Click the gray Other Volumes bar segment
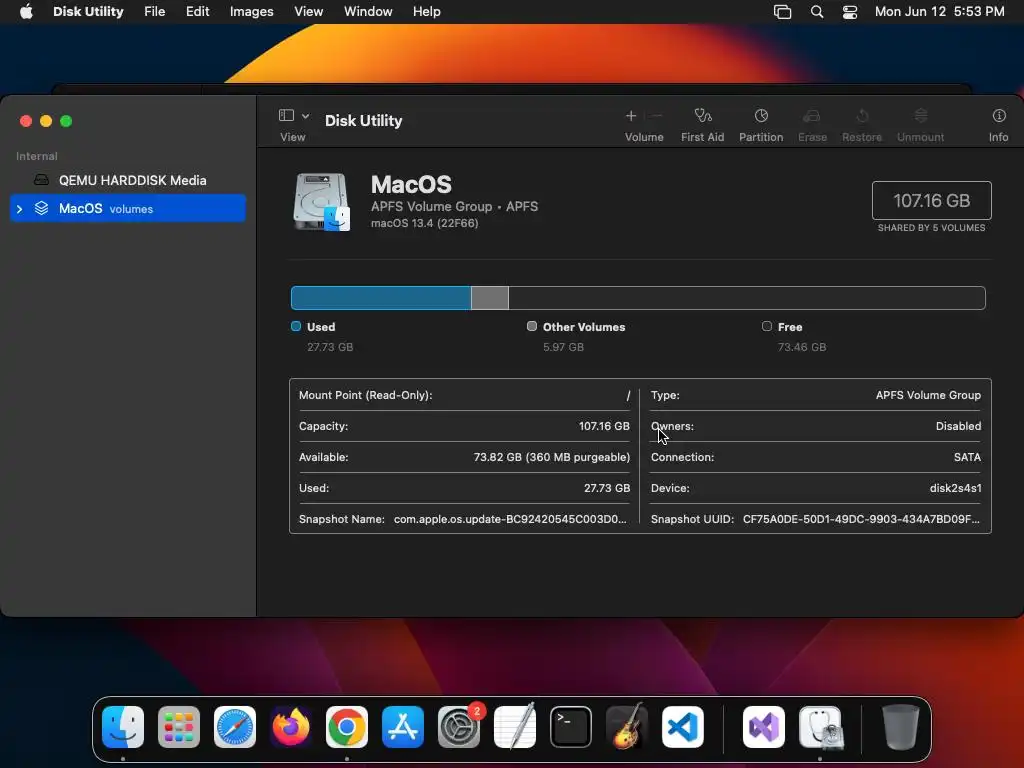Viewport: 1024px width, 768px height. [490, 298]
